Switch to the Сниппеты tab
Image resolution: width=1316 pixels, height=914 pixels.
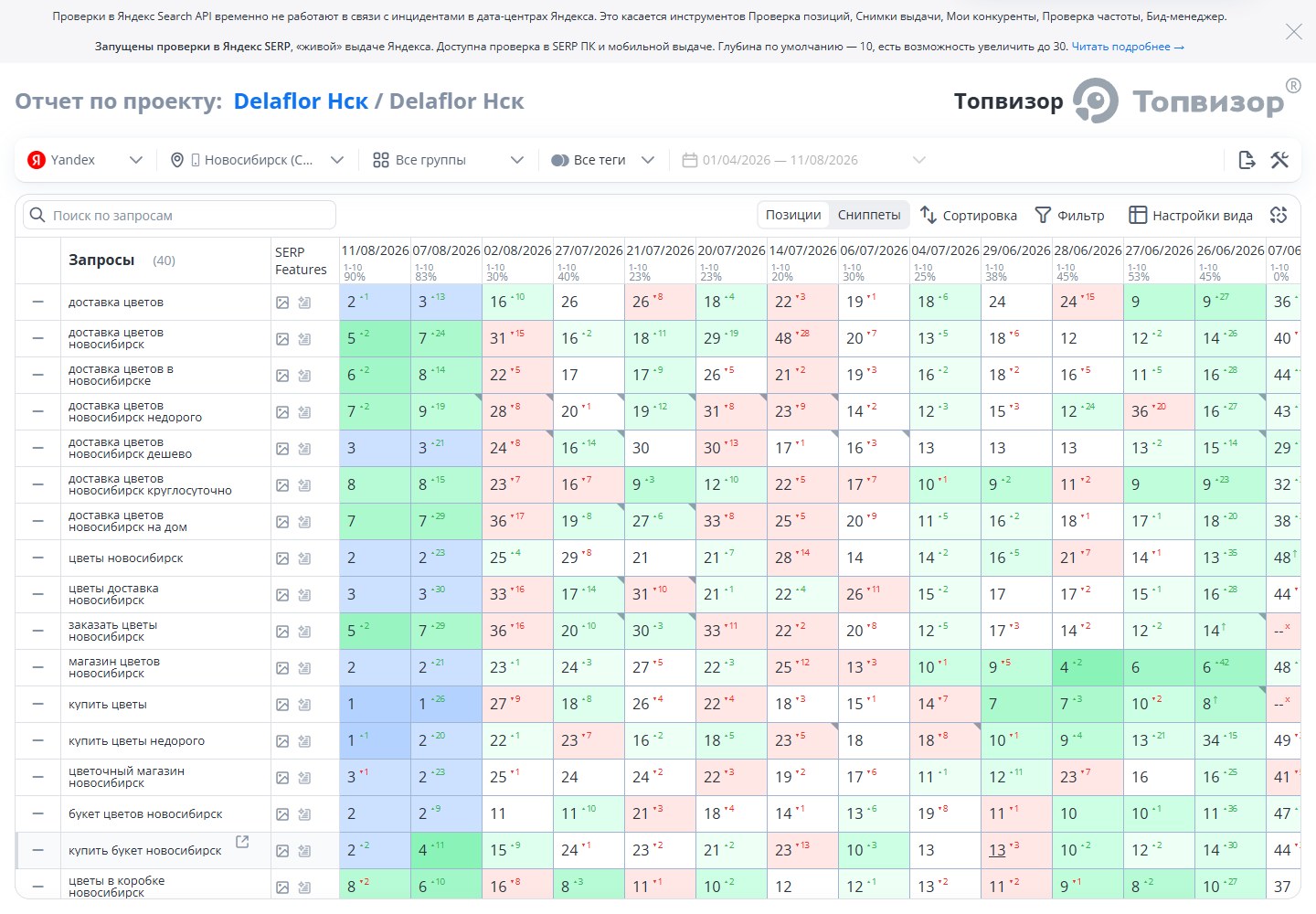(869, 215)
